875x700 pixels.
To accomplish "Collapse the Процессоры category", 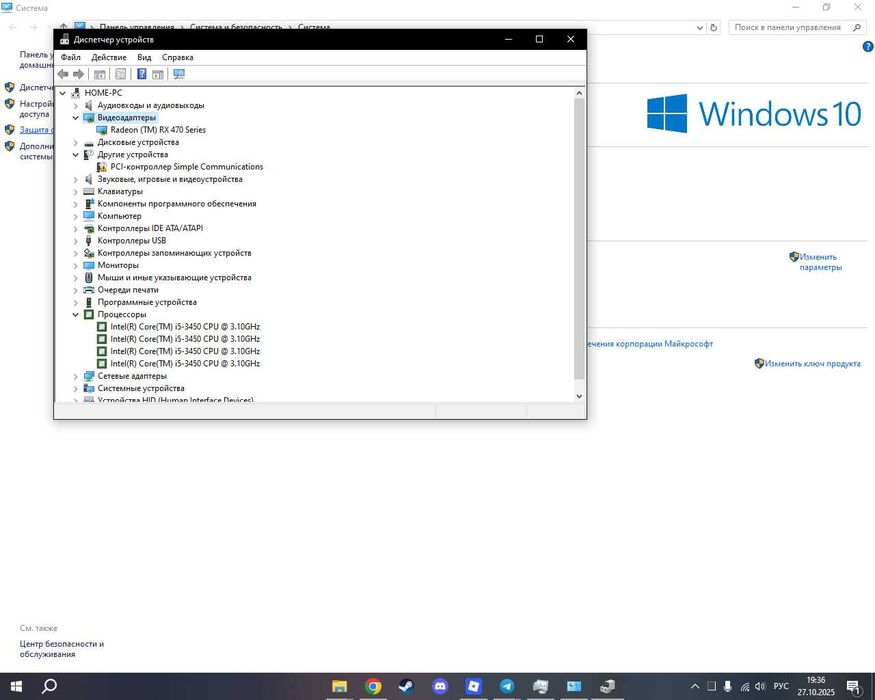I will pos(75,314).
